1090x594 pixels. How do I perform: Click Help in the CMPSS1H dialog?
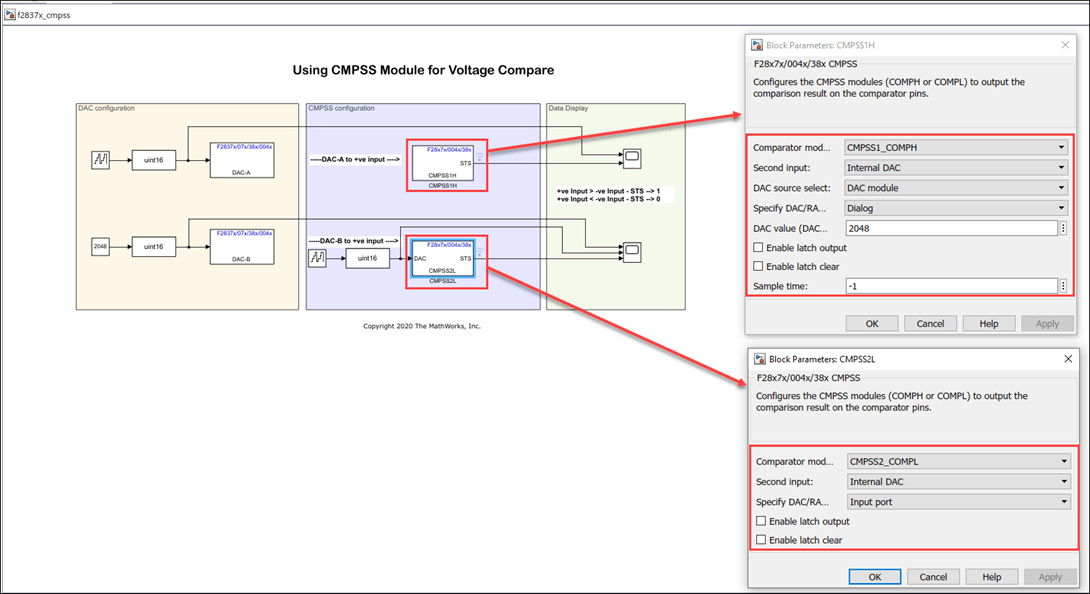point(988,324)
